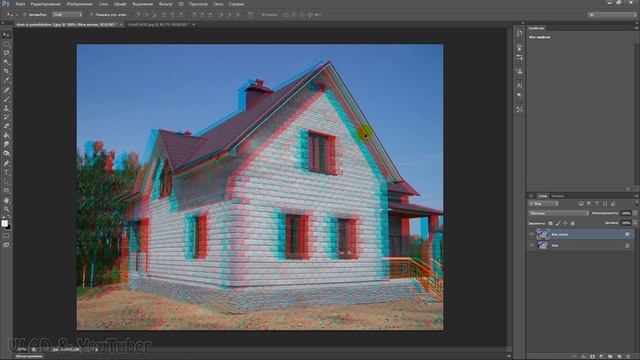Click the Photoshop Ps logo icon
This screenshot has height=360, width=640.
tap(6, 4)
